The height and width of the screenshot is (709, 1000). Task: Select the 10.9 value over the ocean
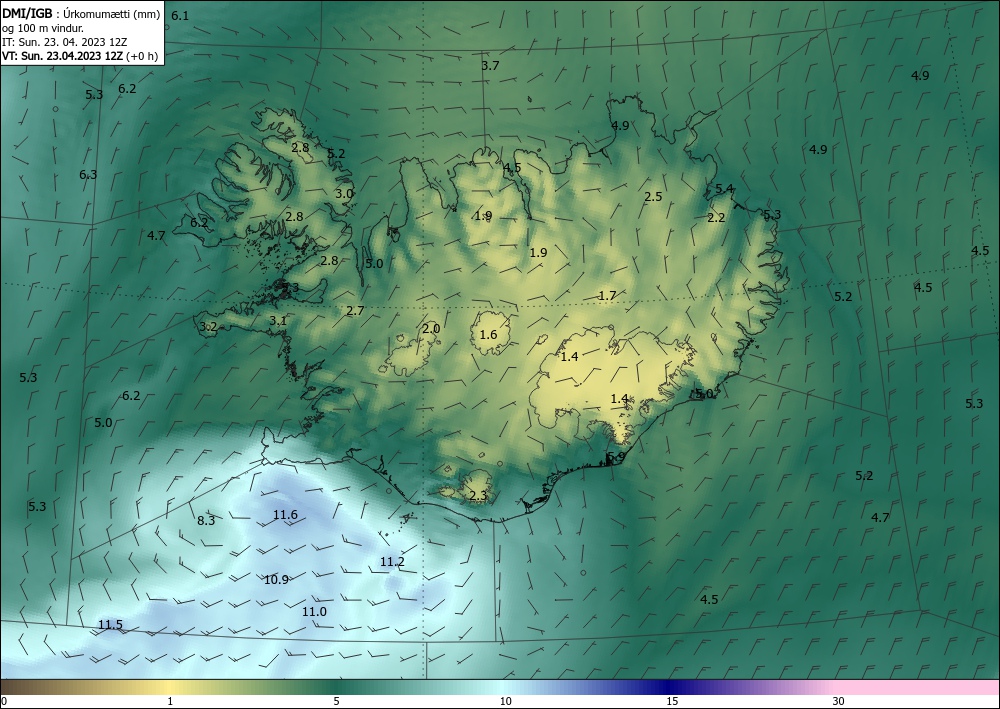[x=276, y=580]
